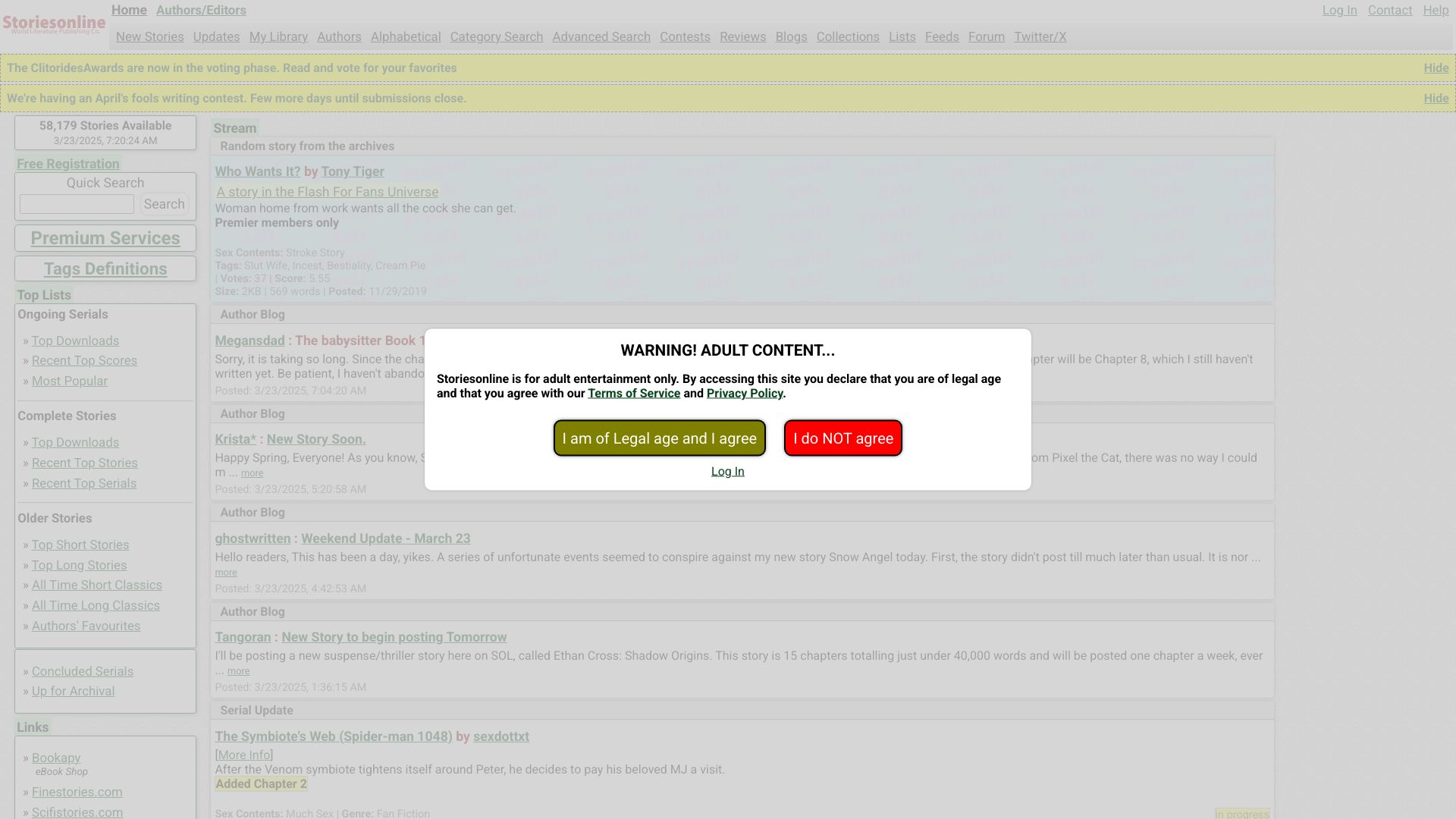Click the I do NOT agree button

[843, 438]
